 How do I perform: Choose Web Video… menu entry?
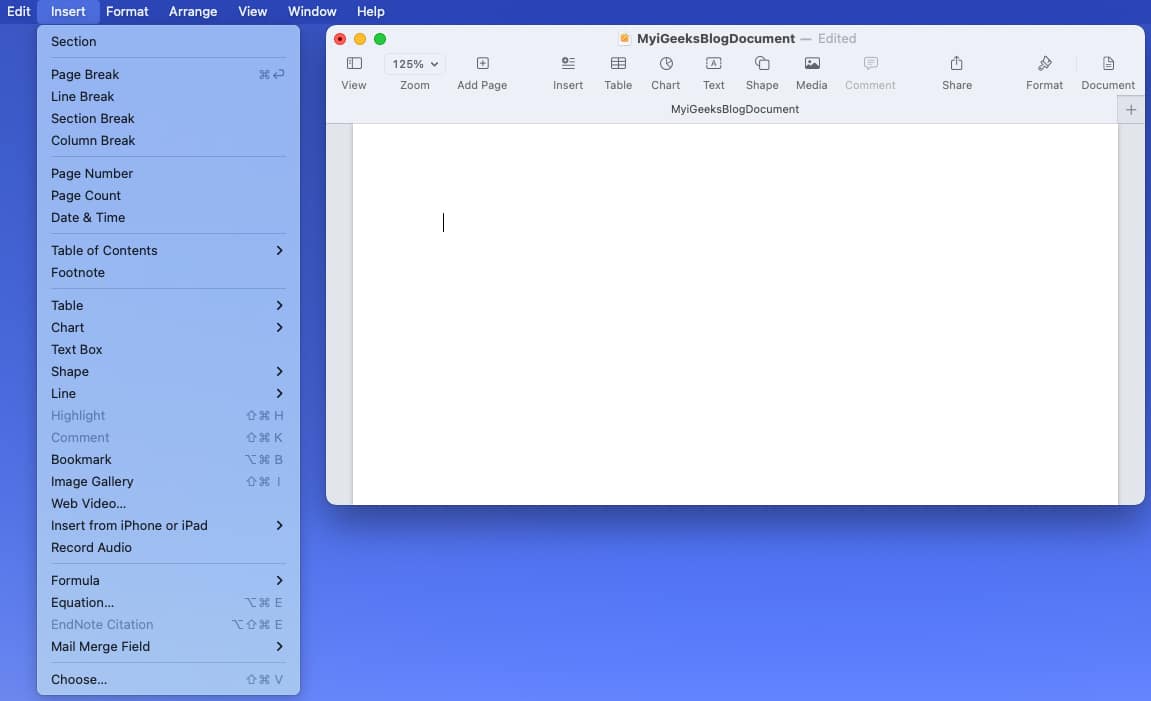(168, 504)
